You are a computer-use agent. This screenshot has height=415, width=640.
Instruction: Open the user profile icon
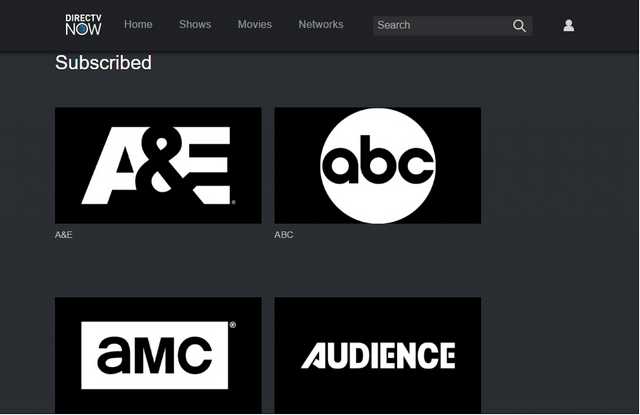pos(569,25)
